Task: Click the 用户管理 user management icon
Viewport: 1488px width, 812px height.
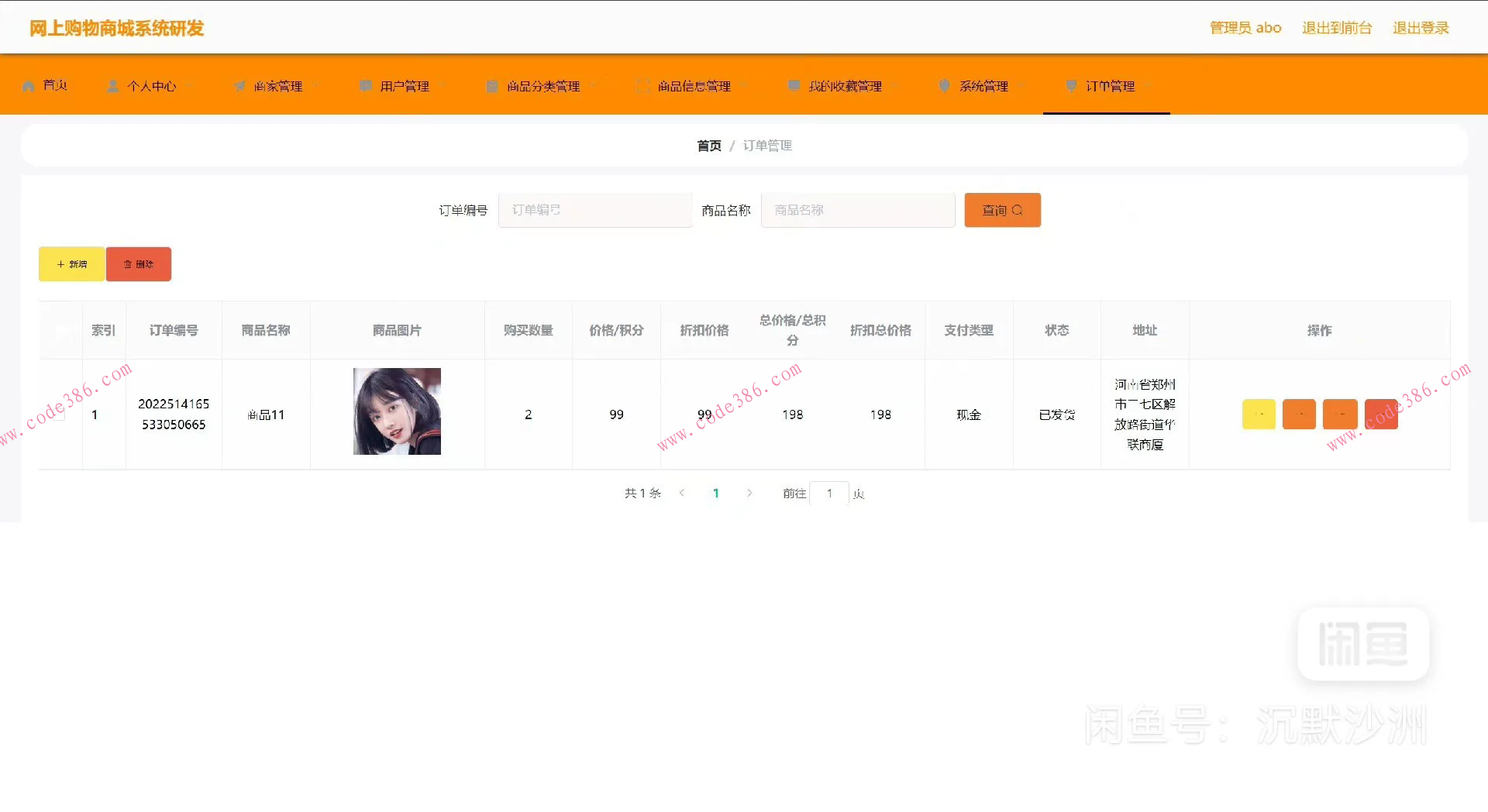Action: (x=365, y=86)
